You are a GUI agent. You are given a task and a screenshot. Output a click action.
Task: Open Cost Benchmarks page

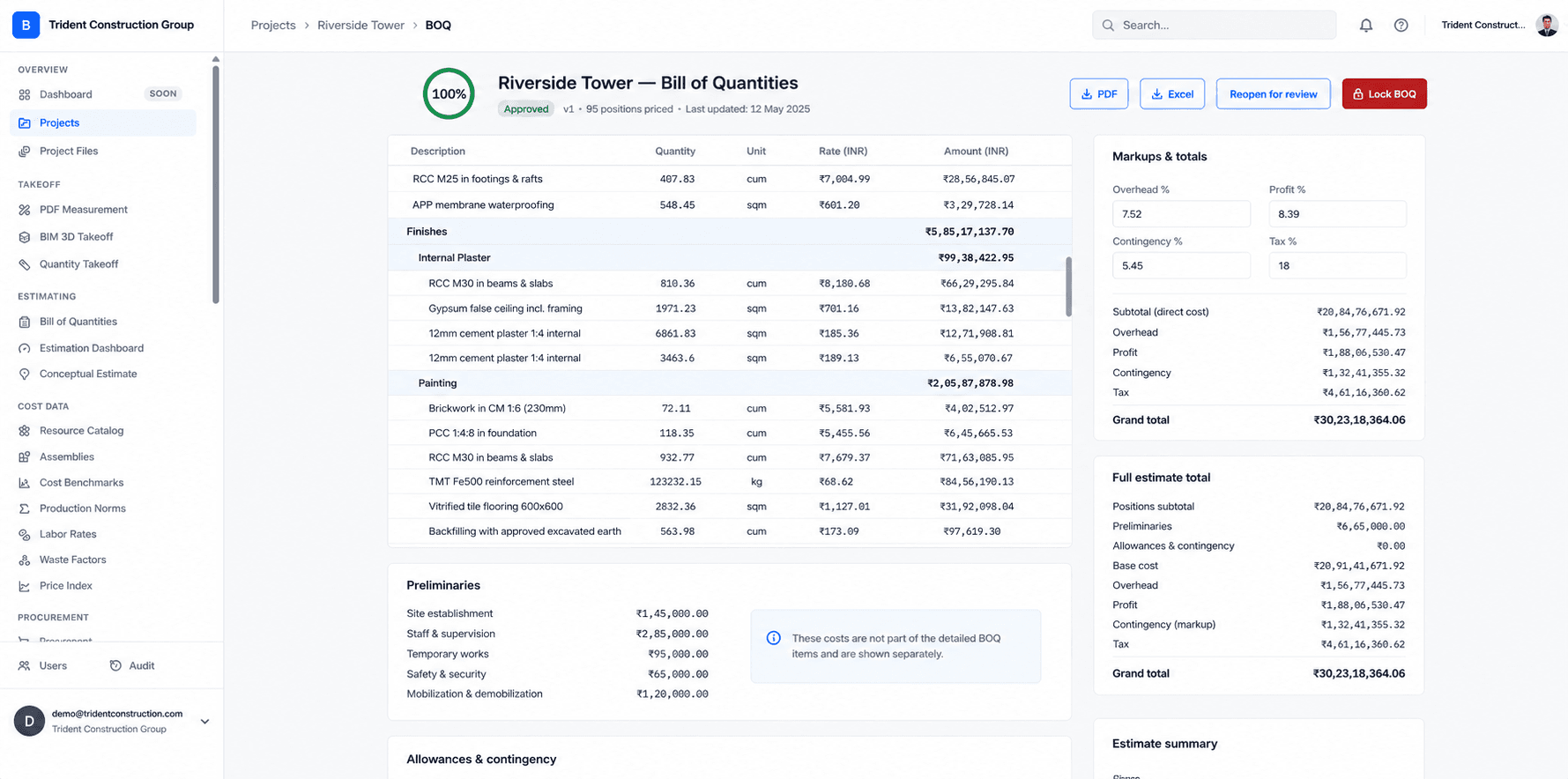(x=103, y=483)
